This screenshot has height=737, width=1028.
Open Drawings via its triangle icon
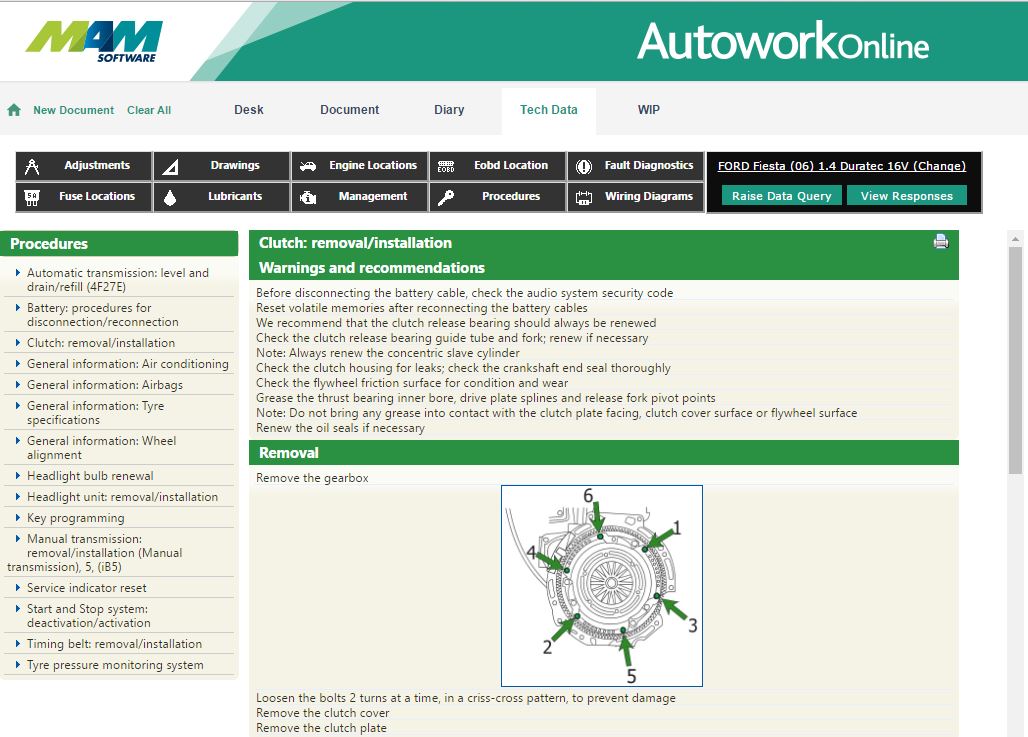click(x=170, y=166)
